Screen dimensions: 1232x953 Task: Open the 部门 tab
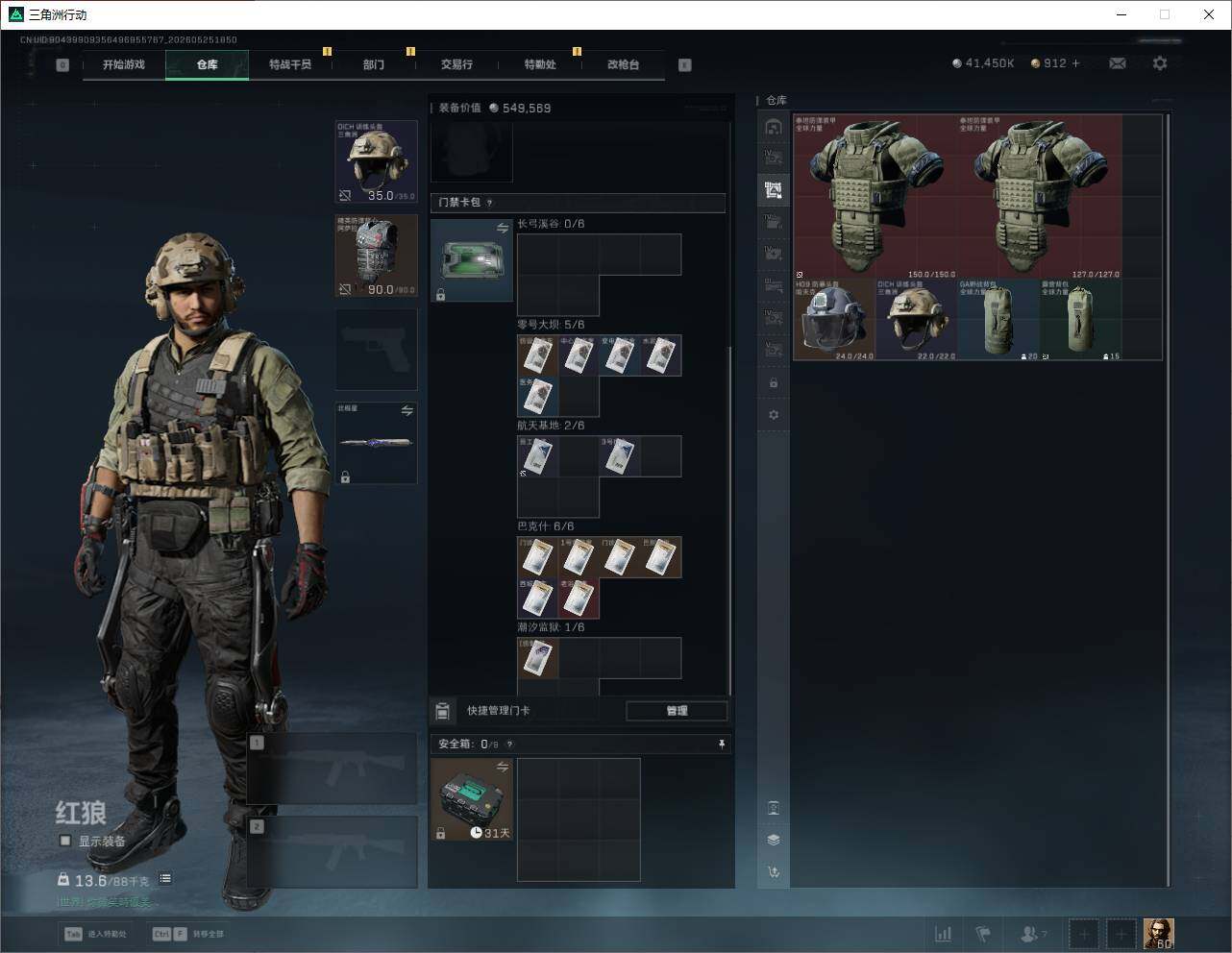[x=374, y=64]
